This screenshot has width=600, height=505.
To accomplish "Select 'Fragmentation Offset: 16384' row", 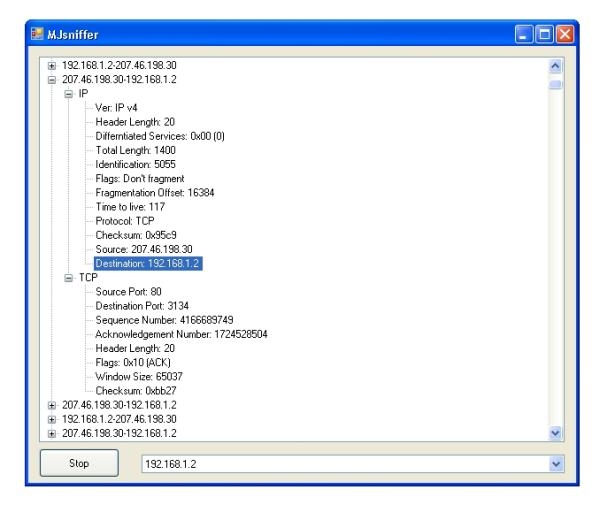I will coord(155,193).
